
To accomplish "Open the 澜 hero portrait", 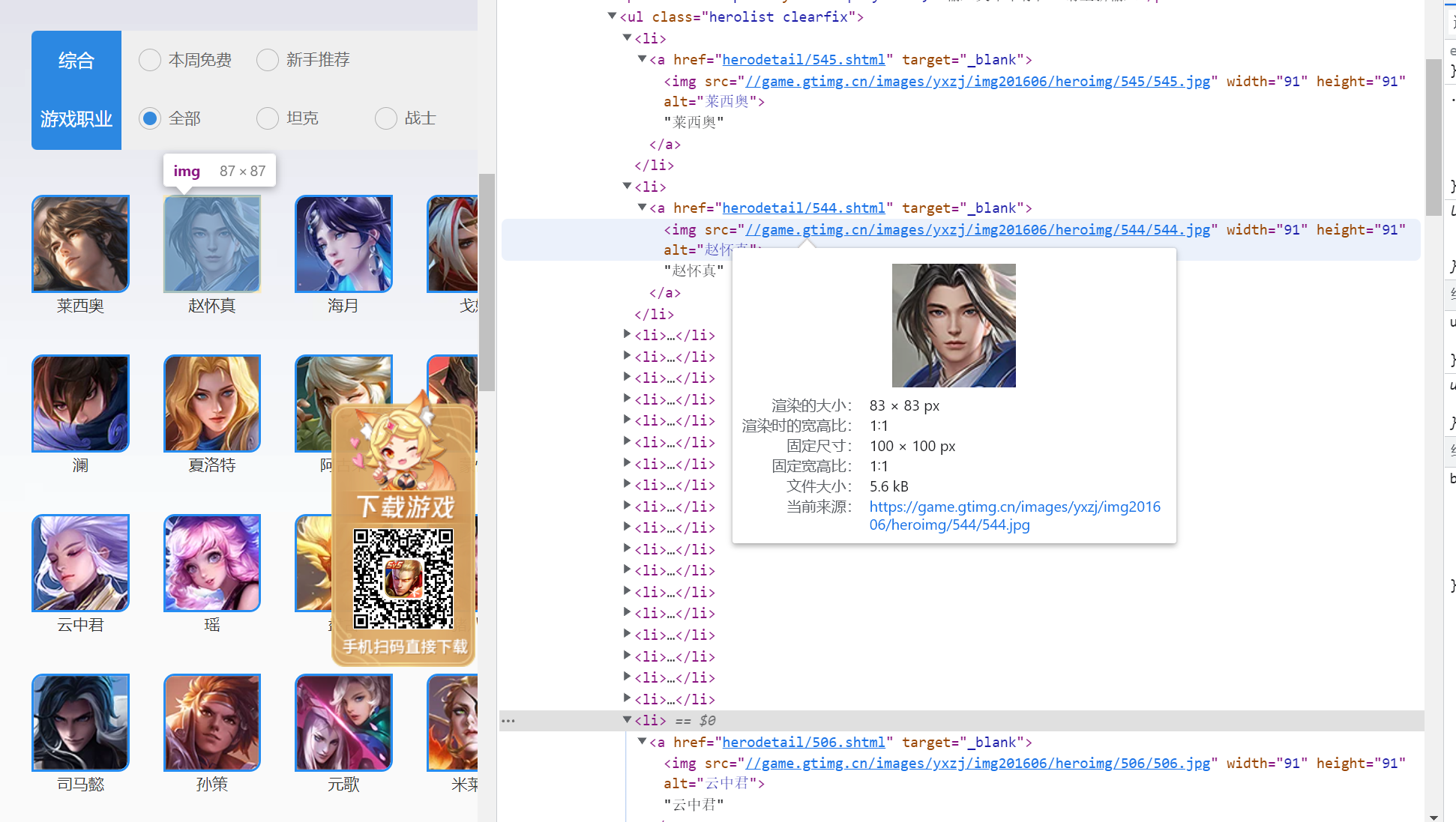I will pyautogui.click(x=80, y=403).
